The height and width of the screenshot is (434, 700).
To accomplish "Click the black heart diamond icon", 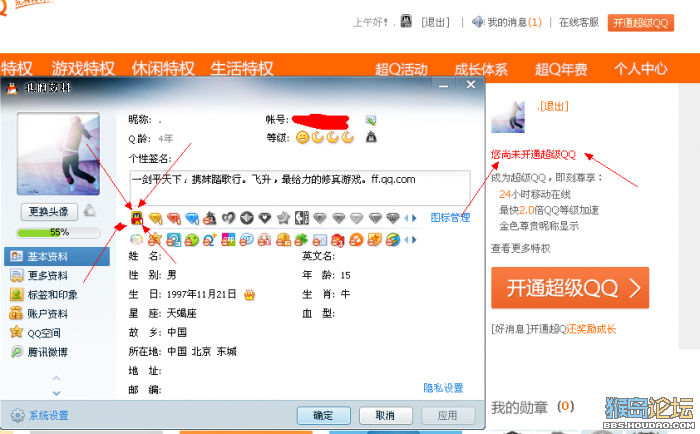I will click(265, 218).
